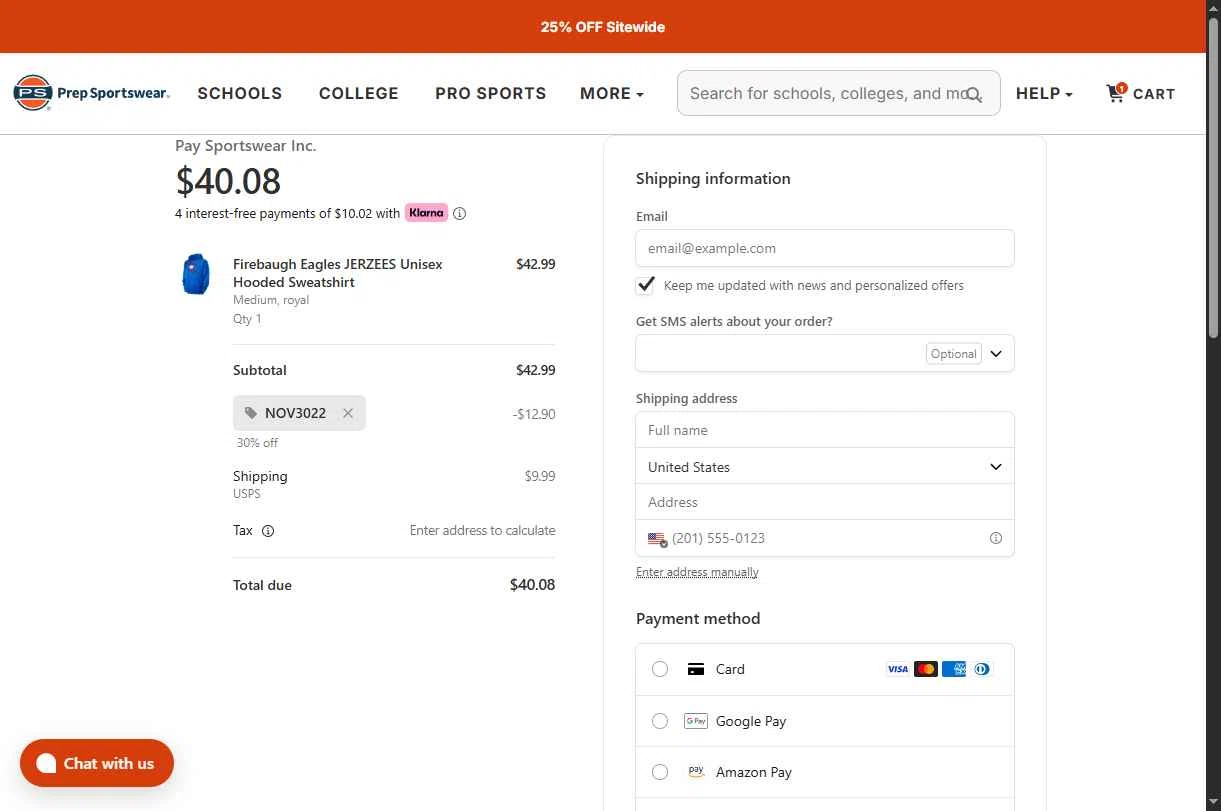Viewport: 1221px width, 811px height.
Task: Open the United States country dropdown
Action: [x=825, y=467]
